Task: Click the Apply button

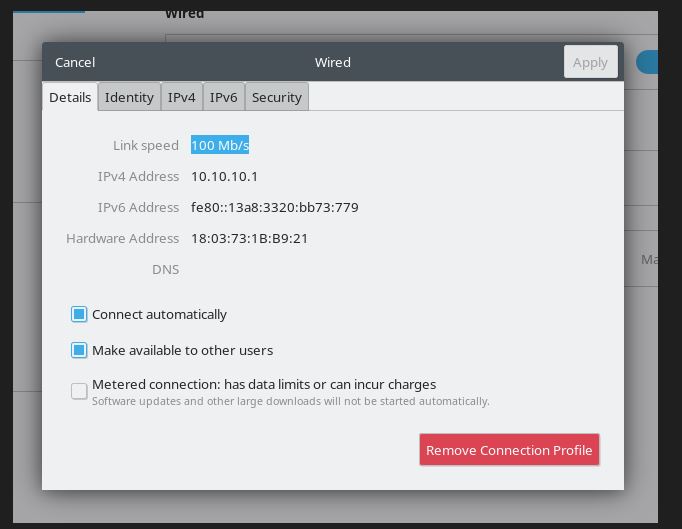Action: click(x=590, y=62)
